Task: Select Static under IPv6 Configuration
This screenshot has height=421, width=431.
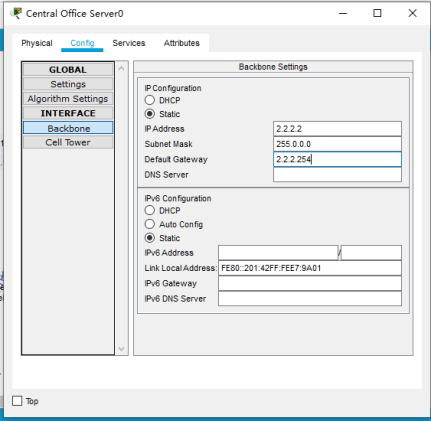Action: (150, 238)
